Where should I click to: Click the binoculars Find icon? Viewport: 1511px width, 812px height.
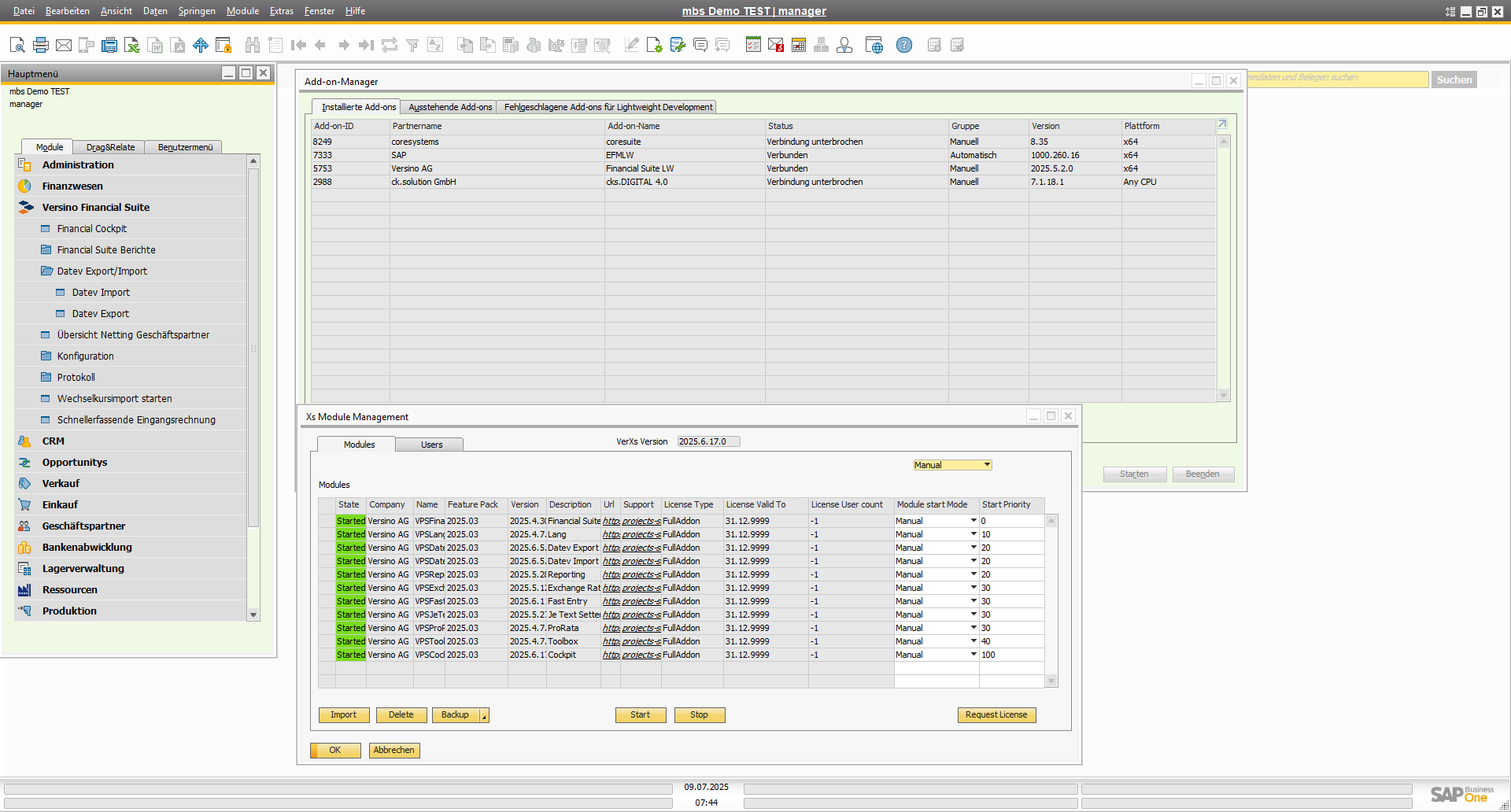point(253,45)
